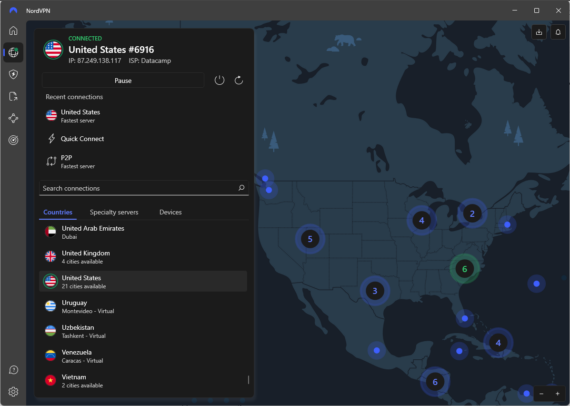Select Uruguay Montevideo row
Screen dimensions: 570x406
(x=143, y=306)
